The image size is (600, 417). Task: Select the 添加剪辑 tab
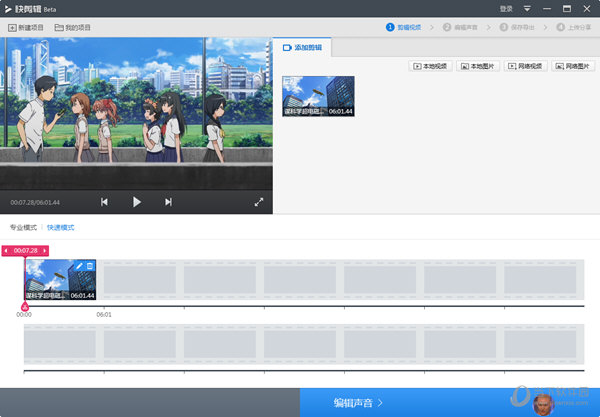[x=302, y=47]
